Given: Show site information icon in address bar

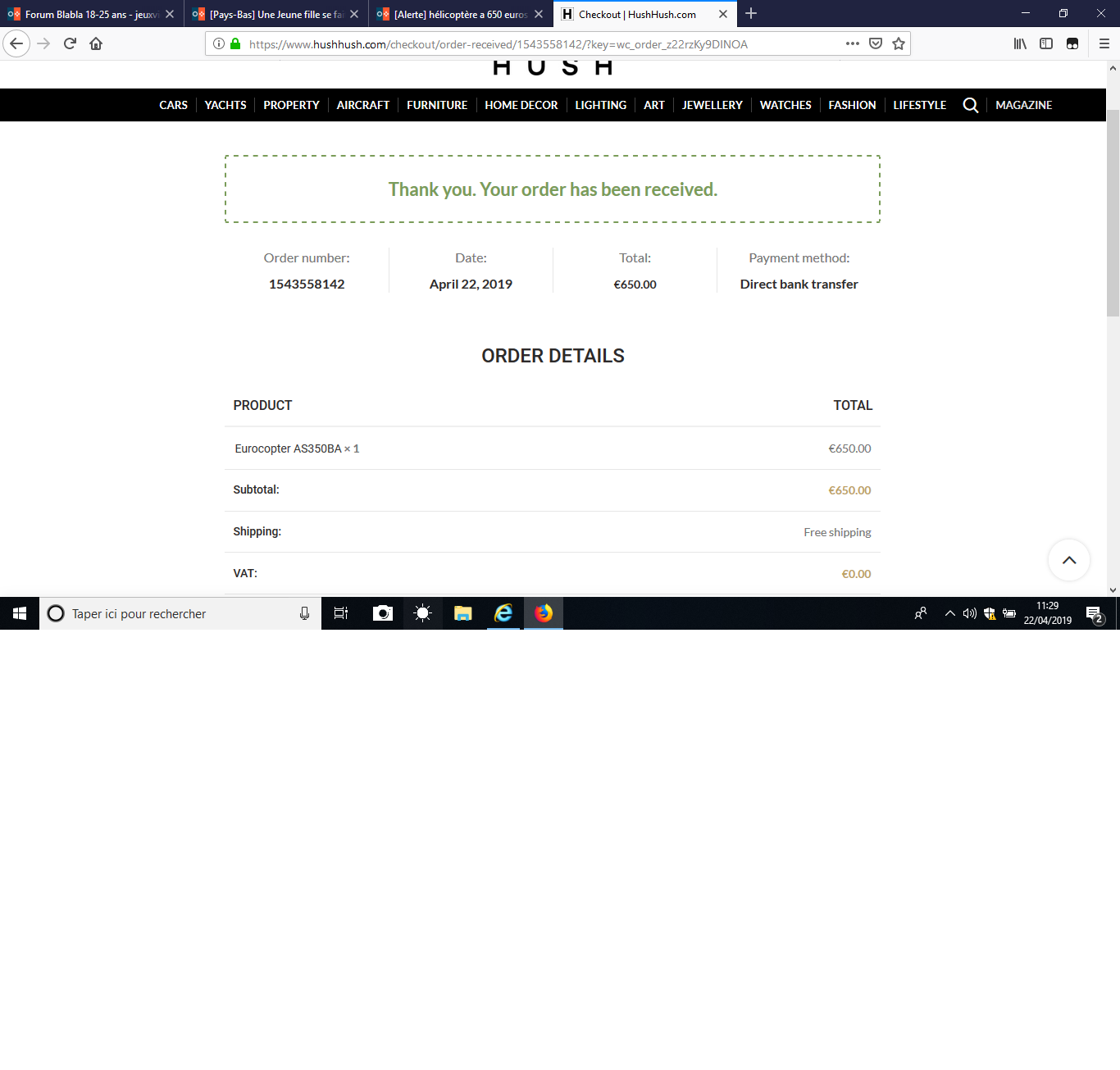Looking at the screenshot, I should click(219, 43).
